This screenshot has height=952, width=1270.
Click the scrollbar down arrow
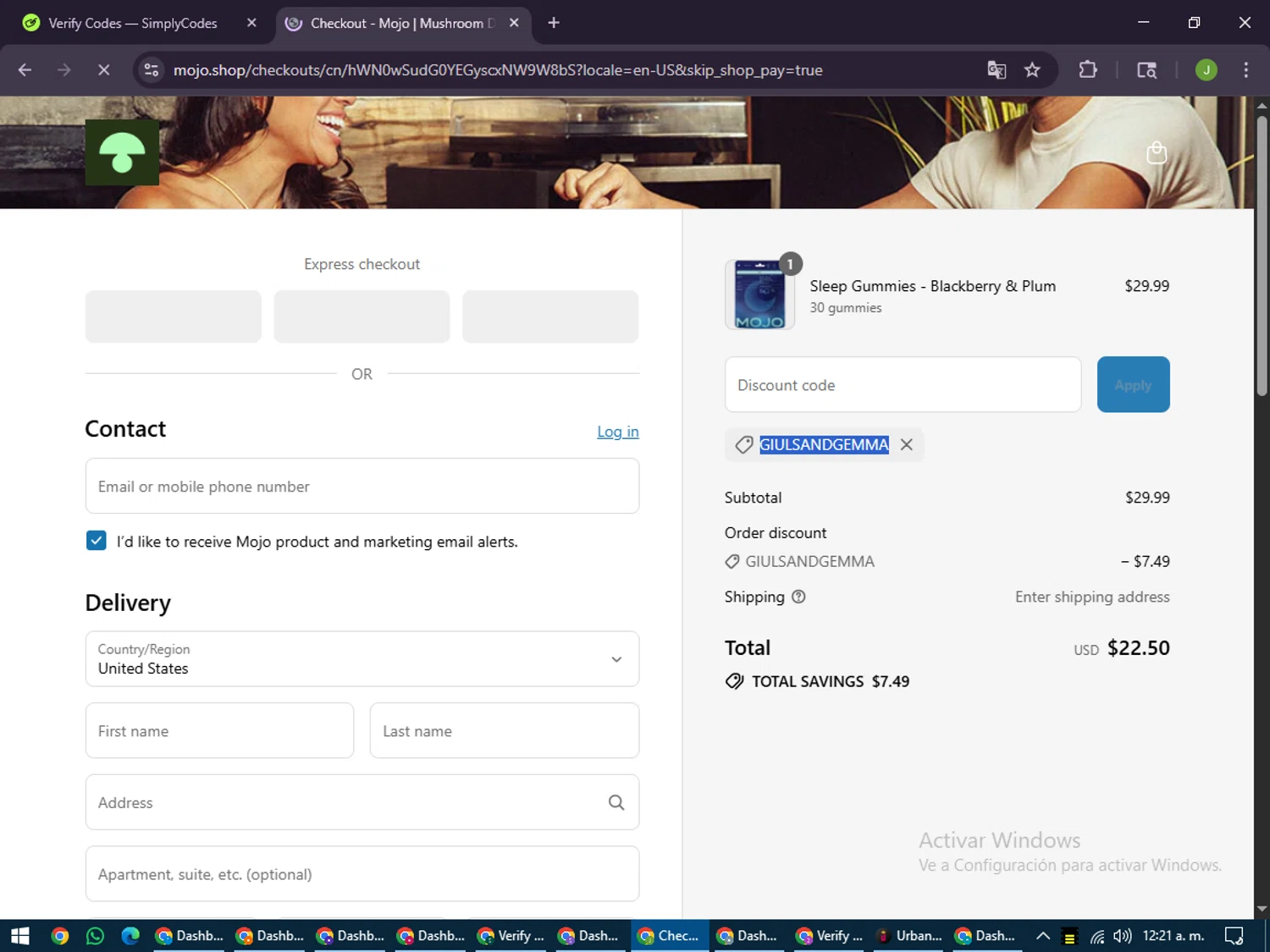pos(1262,910)
